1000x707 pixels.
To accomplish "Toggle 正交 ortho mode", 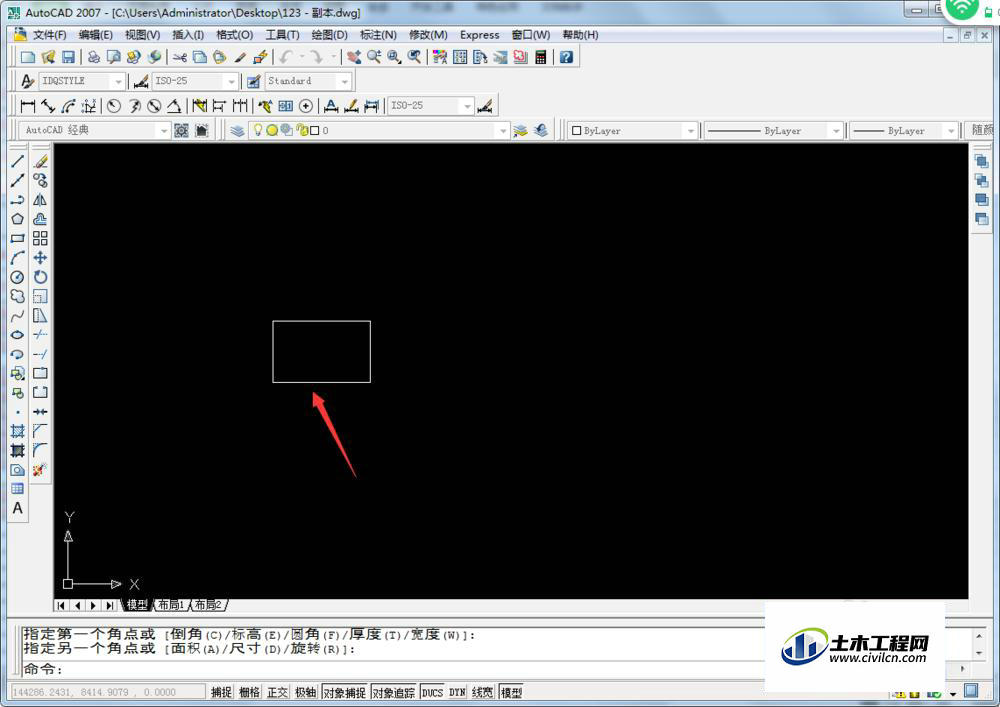I will pyautogui.click(x=277, y=692).
